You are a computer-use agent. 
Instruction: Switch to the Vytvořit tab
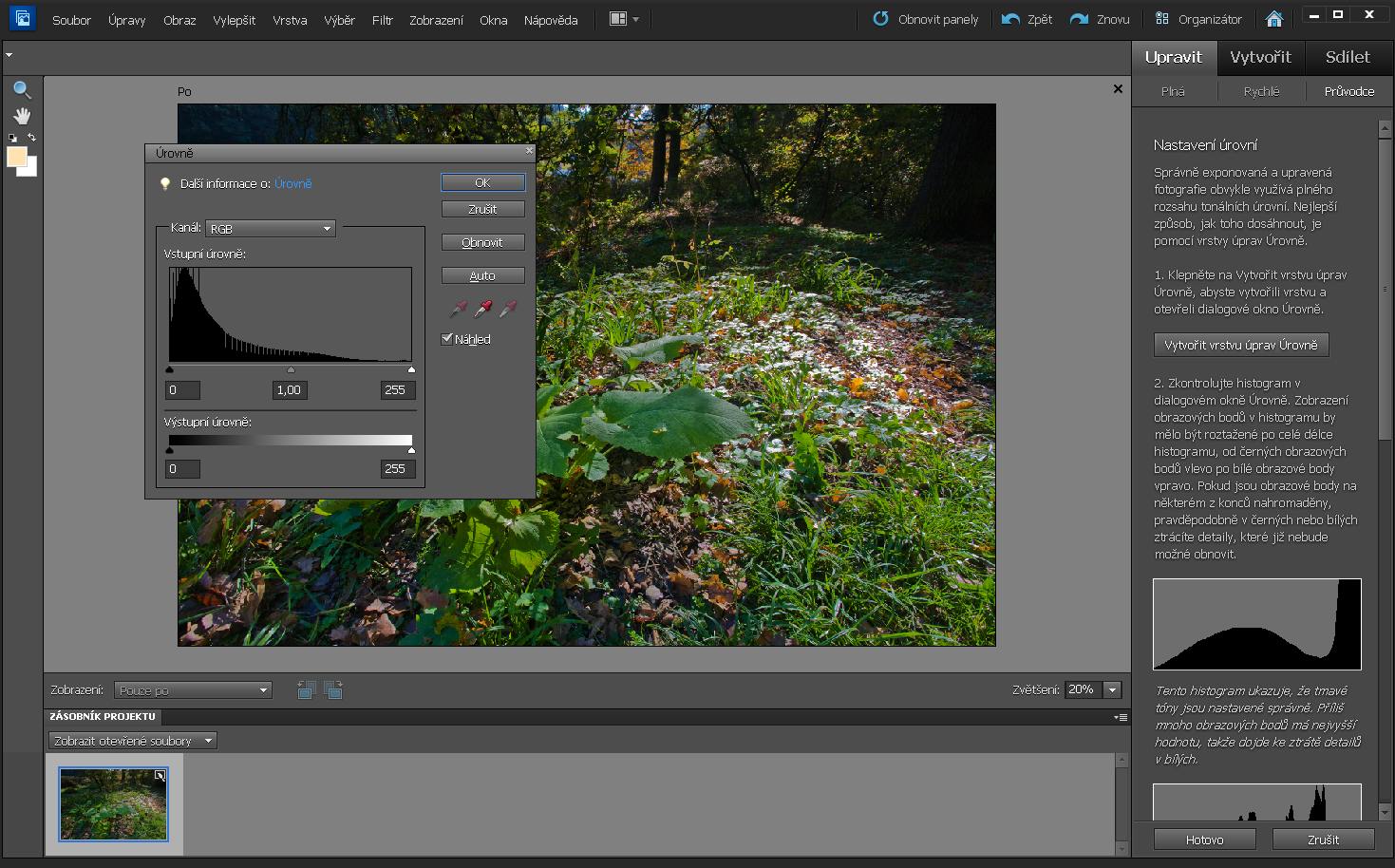tap(1260, 57)
